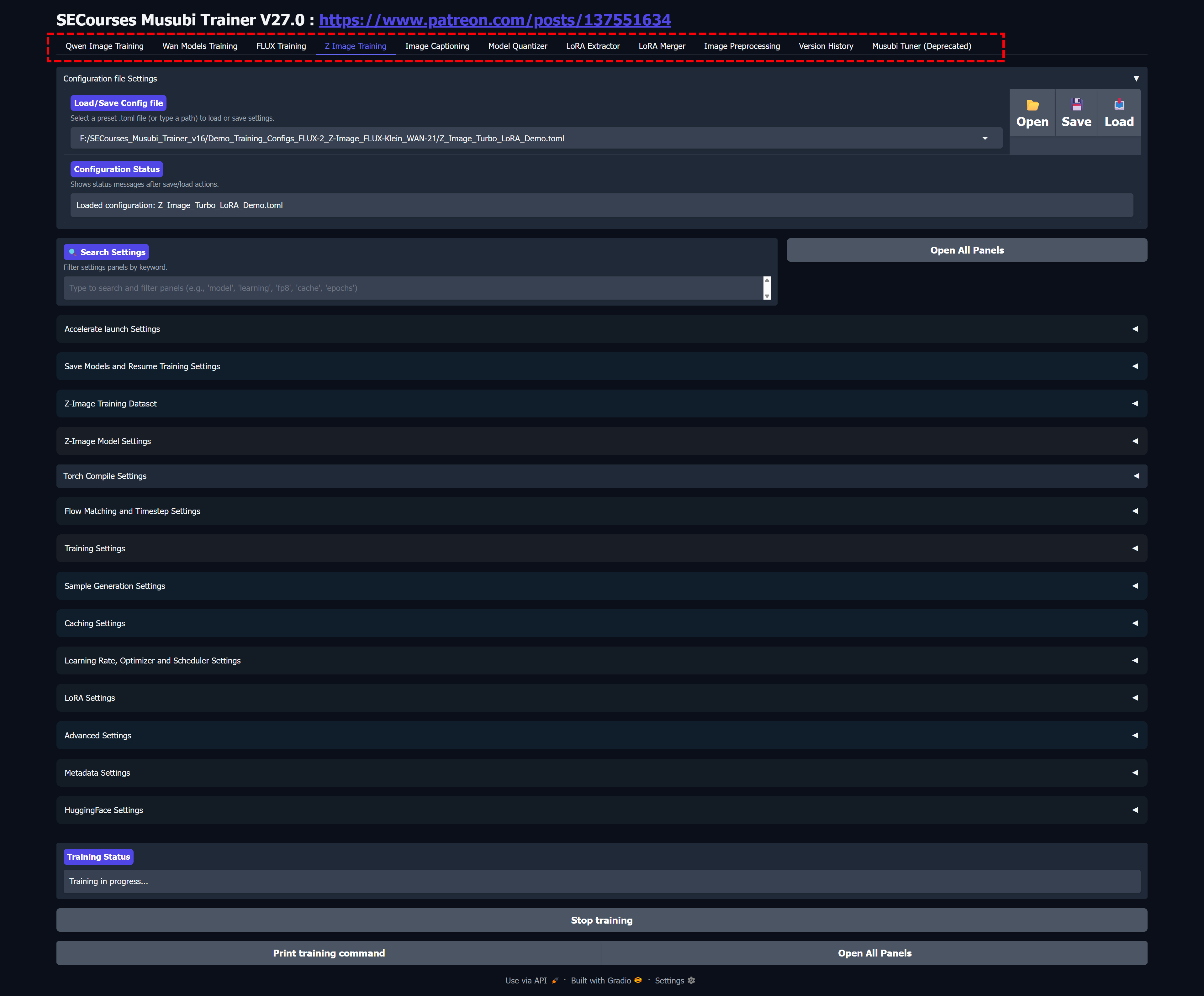The height and width of the screenshot is (996, 1204).
Task: Click the Open folder icon button
Action: click(x=1032, y=113)
